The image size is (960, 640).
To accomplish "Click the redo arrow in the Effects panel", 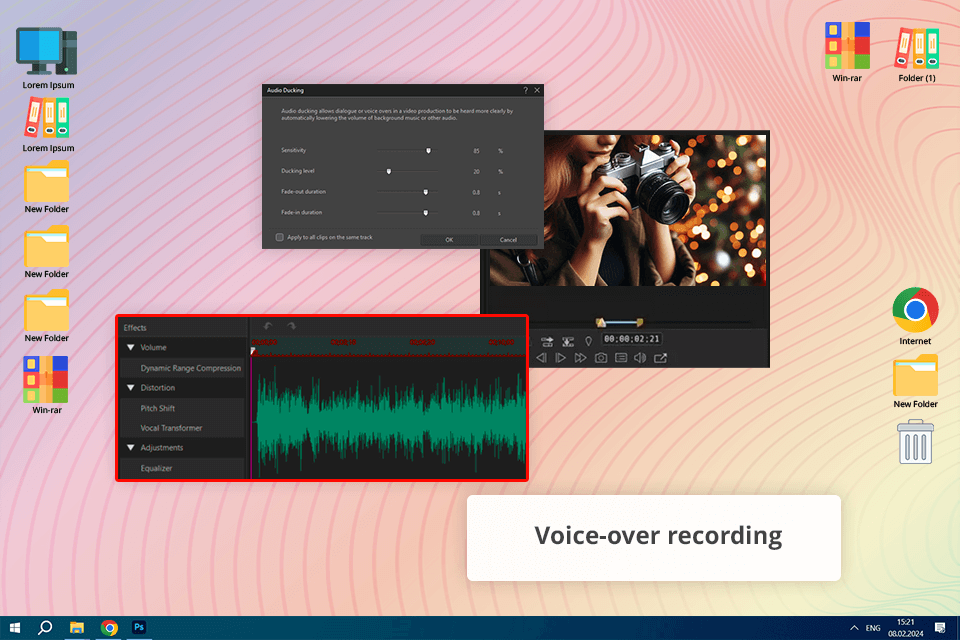I will 291,326.
